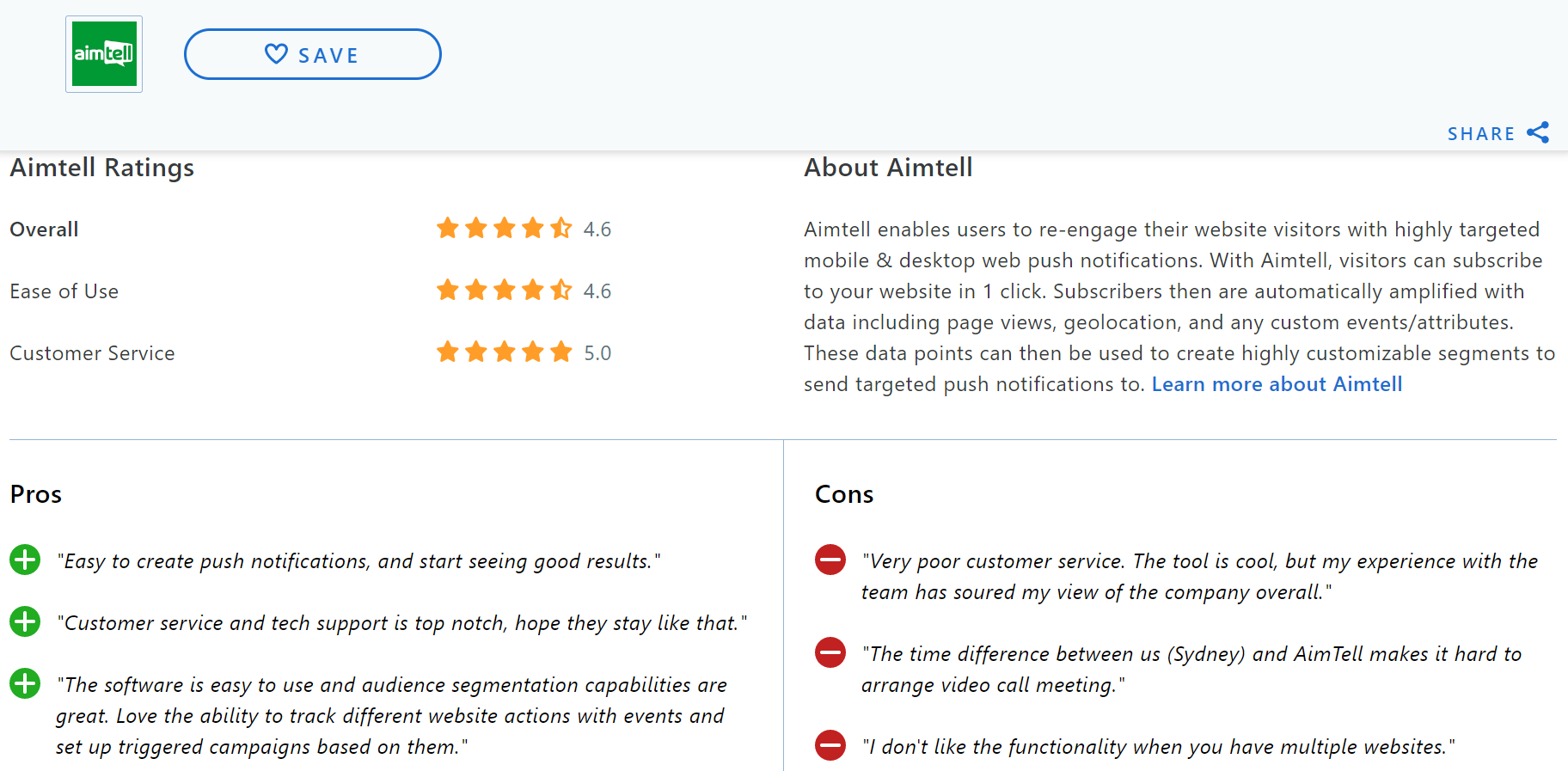
Task: Click green plus icon beside push notifications pro
Action: (x=25, y=560)
